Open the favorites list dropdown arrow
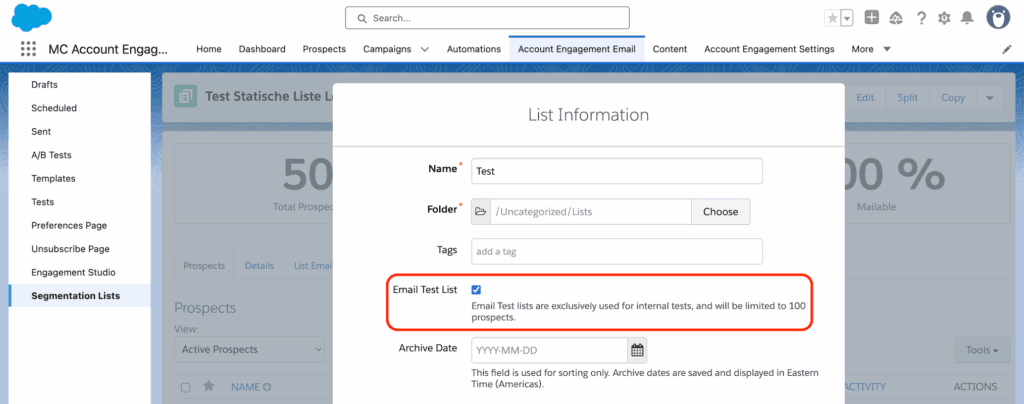This screenshot has height=404, width=1024. pyautogui.click(x=847, y=18)
